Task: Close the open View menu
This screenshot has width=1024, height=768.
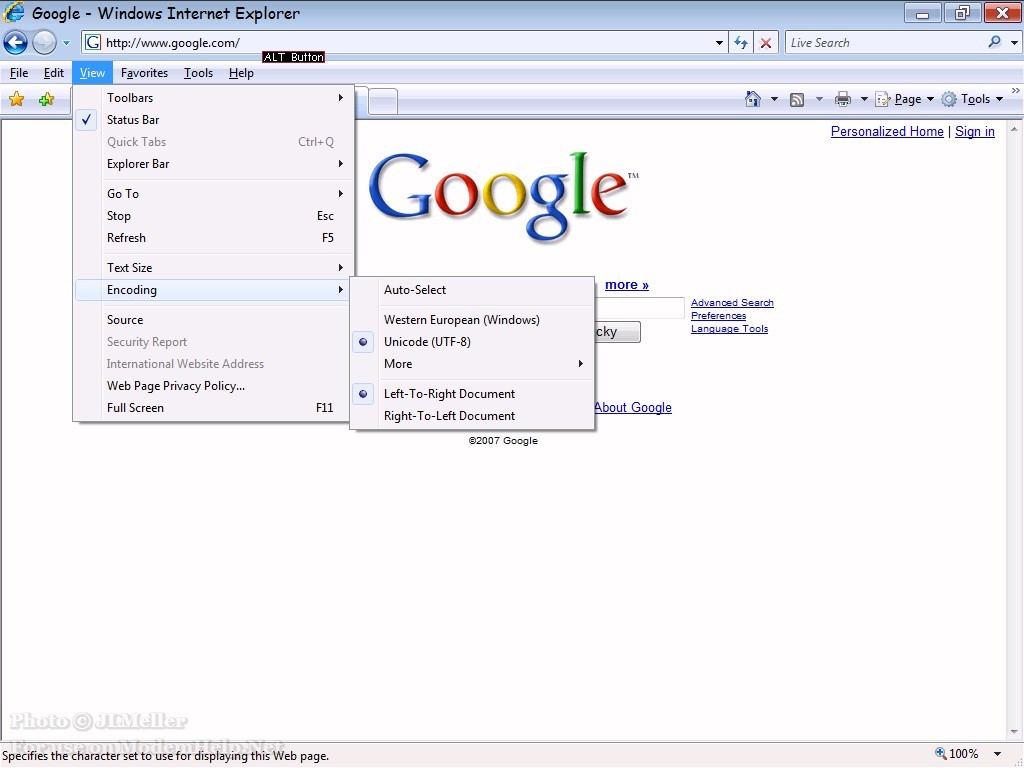Action: tap(92, 73)
